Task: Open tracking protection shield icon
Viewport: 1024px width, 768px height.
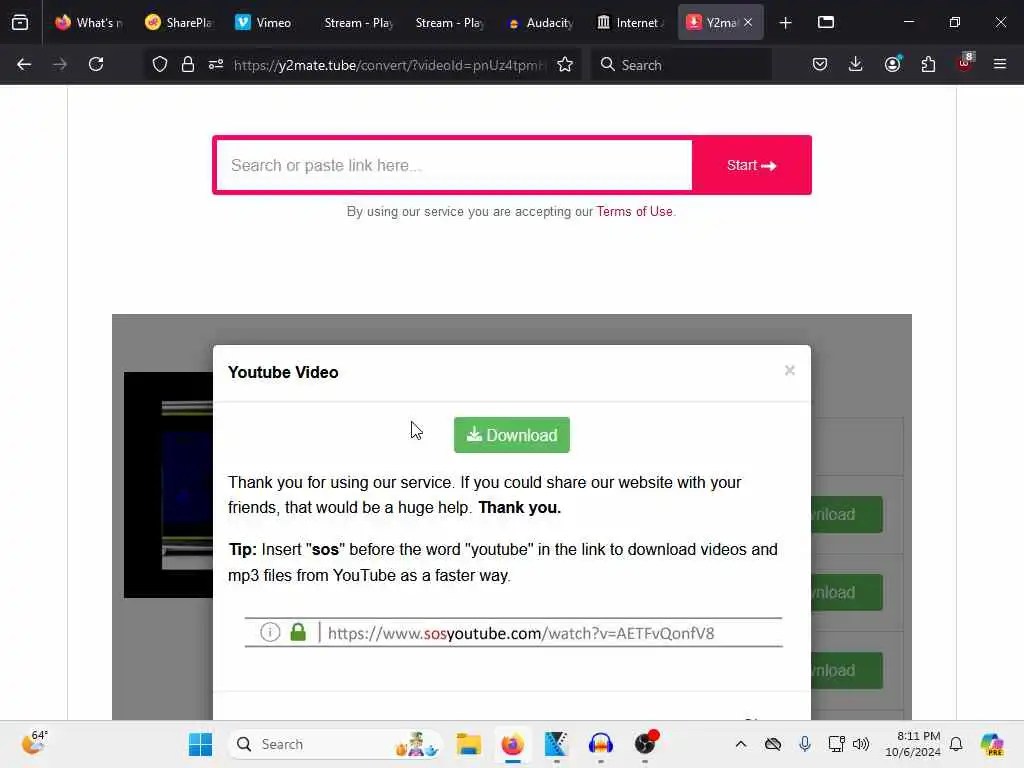Action: pyautogui.click(x=160, y=64)
